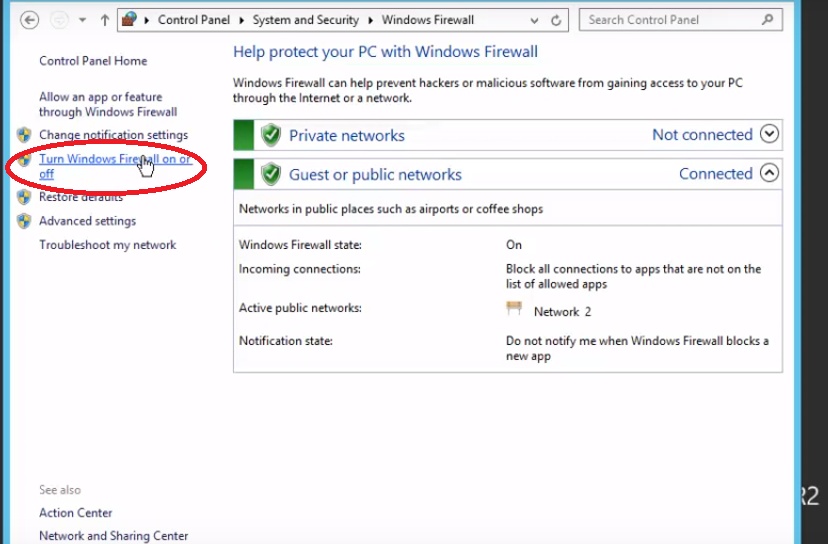Click Windows Firewall breadcrumb
The image size is (828, 544).
pyautogui.click(x=428, y=20)
